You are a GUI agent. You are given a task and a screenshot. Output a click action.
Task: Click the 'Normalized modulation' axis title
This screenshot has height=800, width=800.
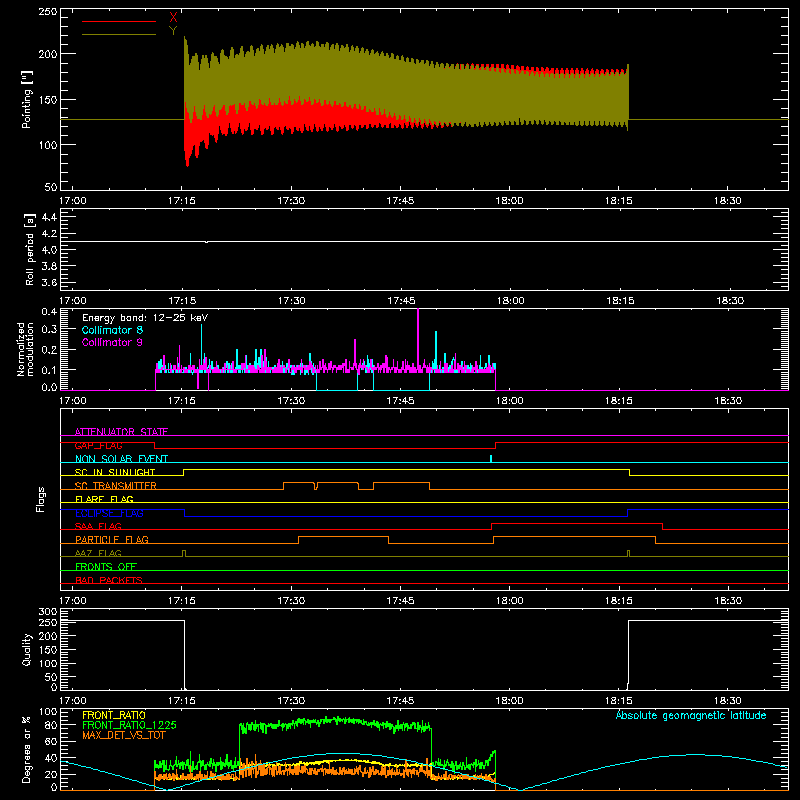click(x=25, y=349)
